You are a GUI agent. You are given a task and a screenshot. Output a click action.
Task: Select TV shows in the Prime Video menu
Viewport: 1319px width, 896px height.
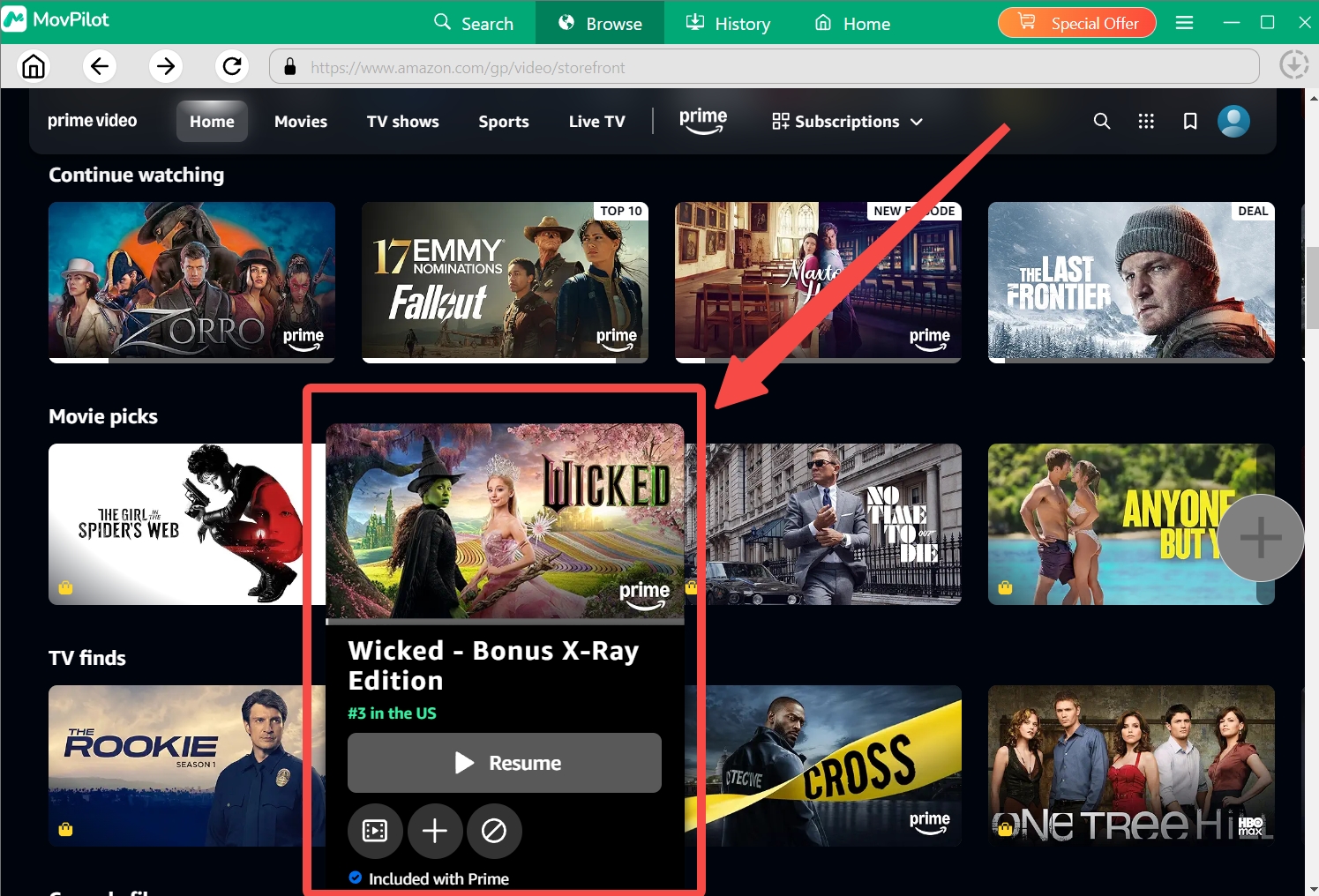[402, 121]
